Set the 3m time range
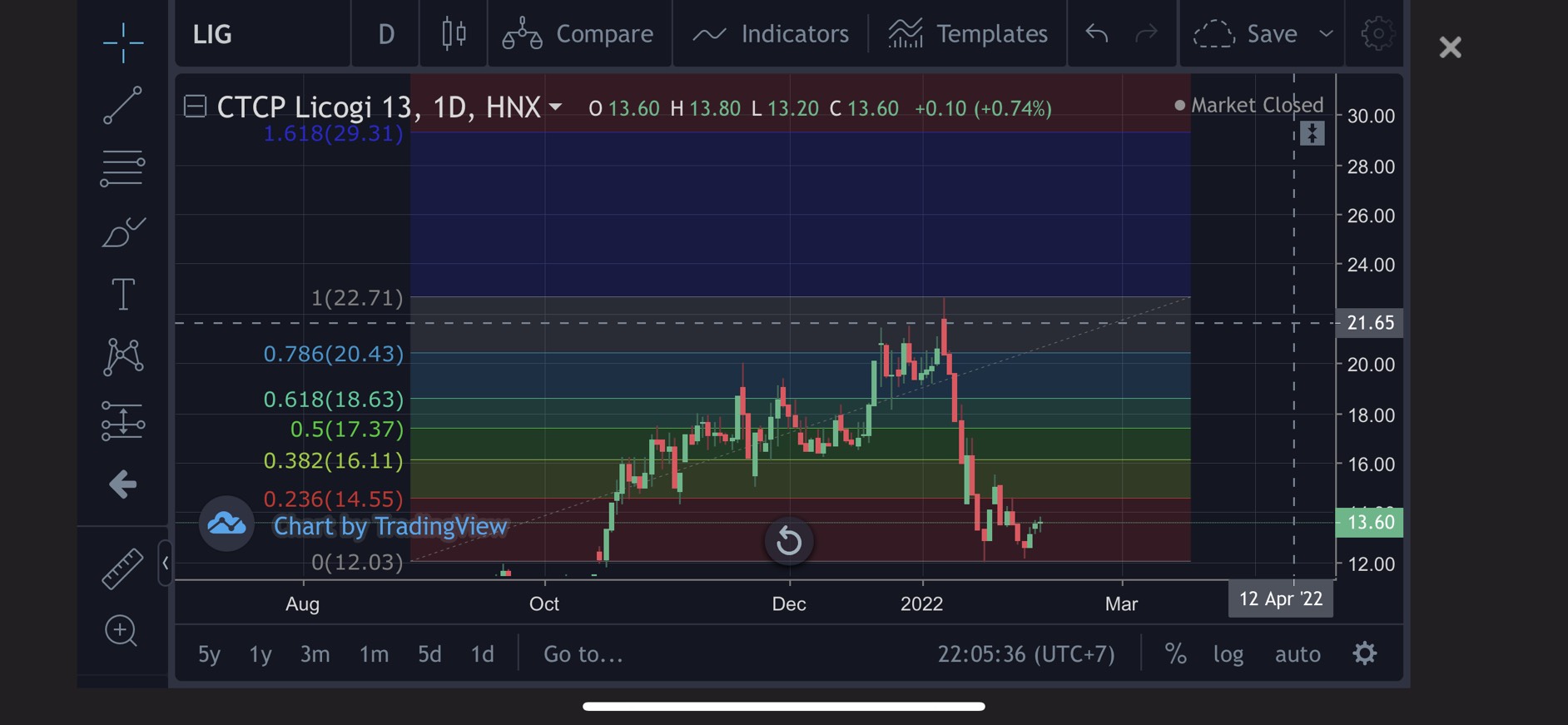Screen dimensions: 1568x725 click(x=315, y=653)
